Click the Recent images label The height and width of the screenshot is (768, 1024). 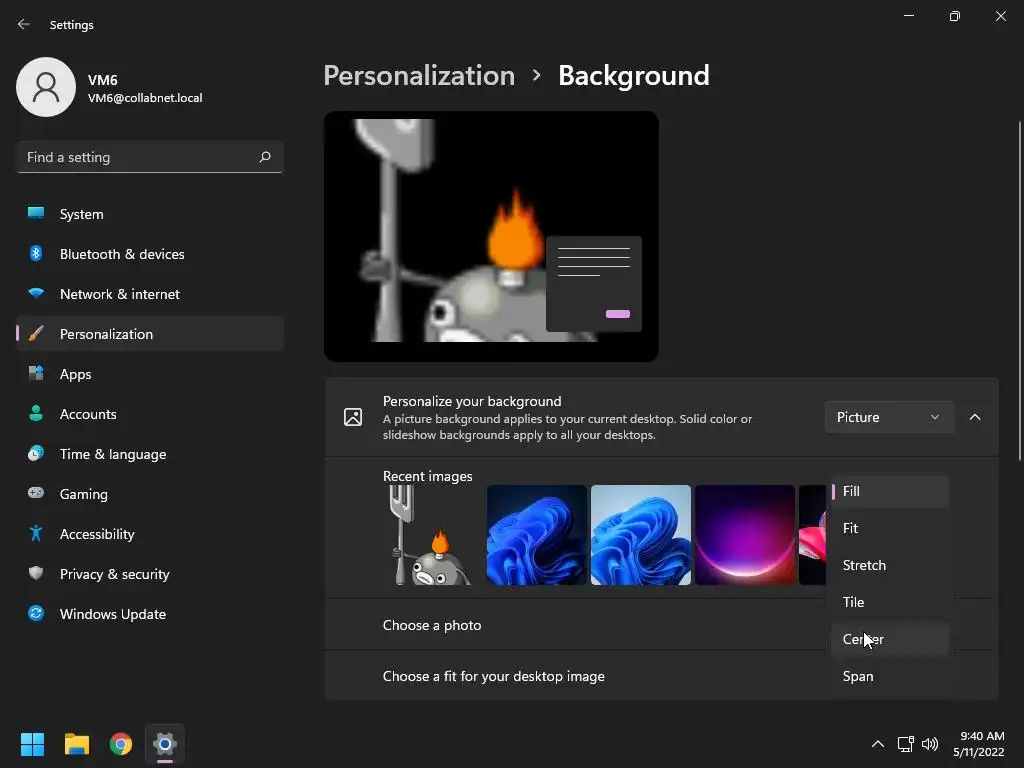pos(428,476)
